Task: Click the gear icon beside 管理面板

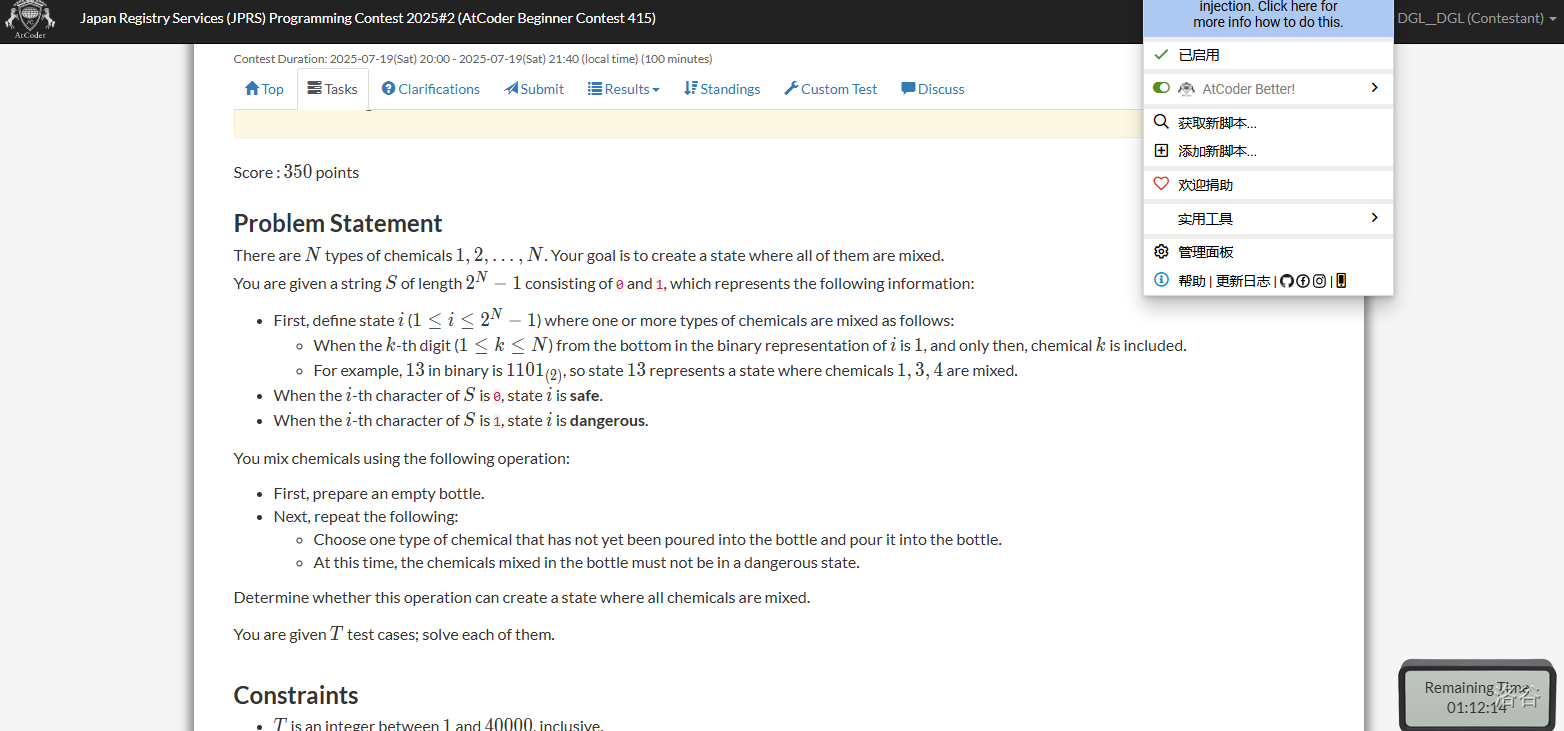Action: click(x=1161, y=252)
